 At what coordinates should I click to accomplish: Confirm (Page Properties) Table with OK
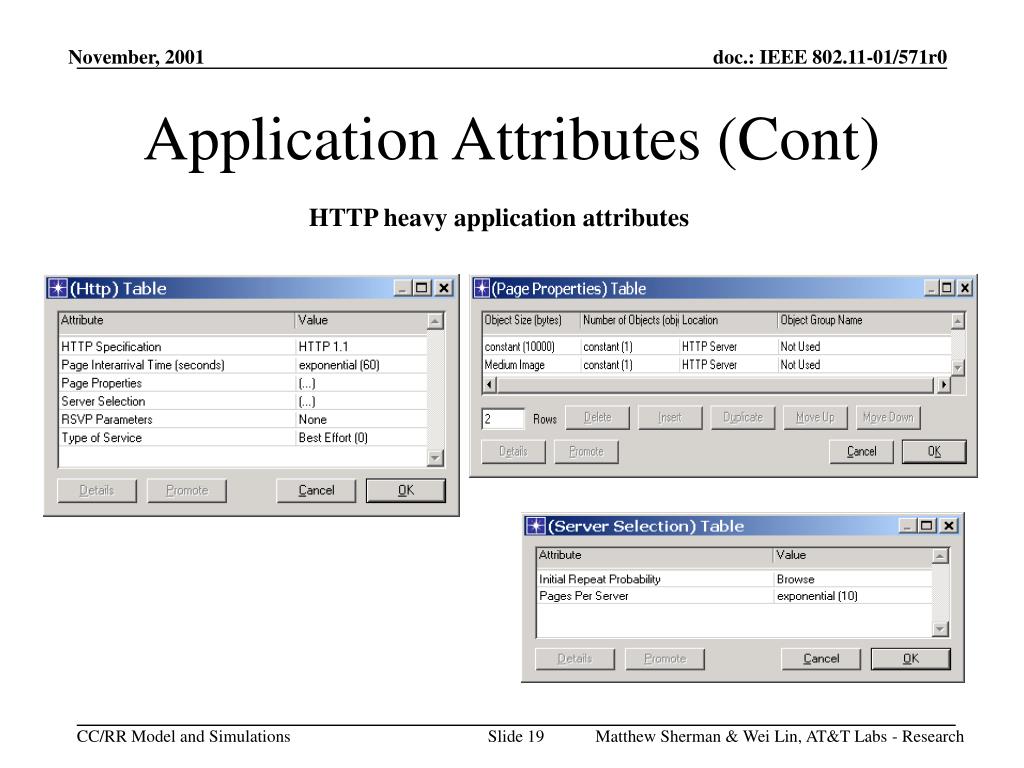tap(934, 451)
